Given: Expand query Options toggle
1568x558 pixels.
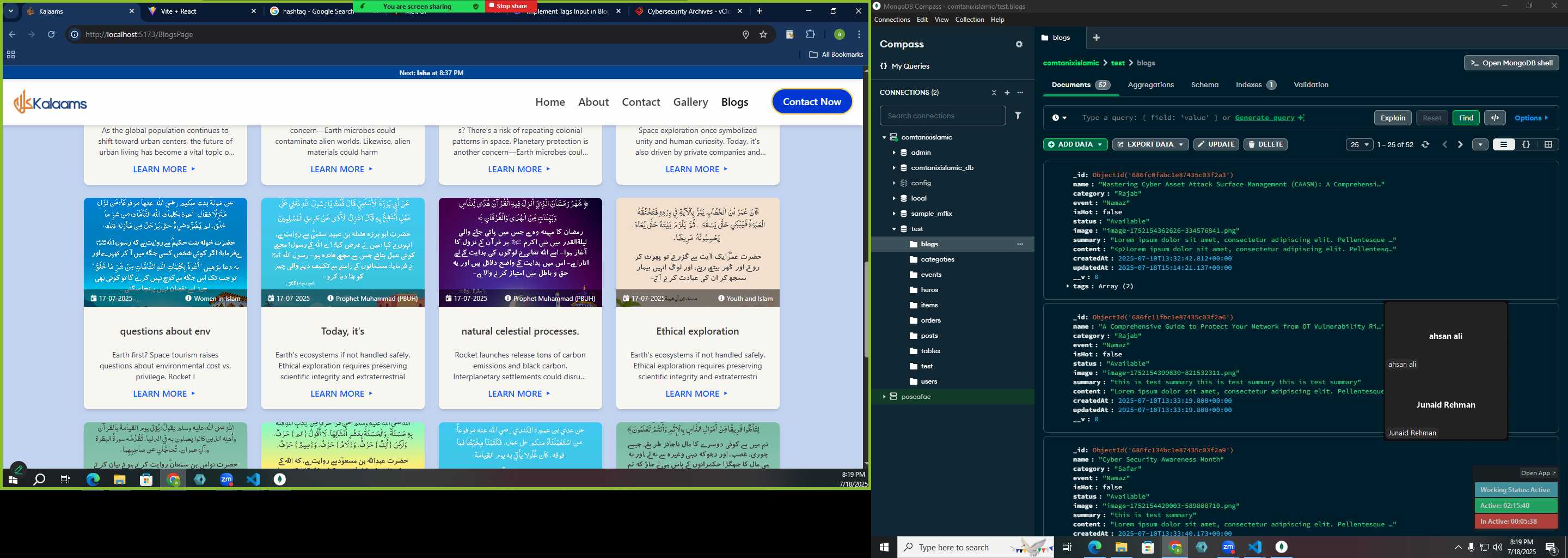Looking at the screenshot, I should point(1532,118).
